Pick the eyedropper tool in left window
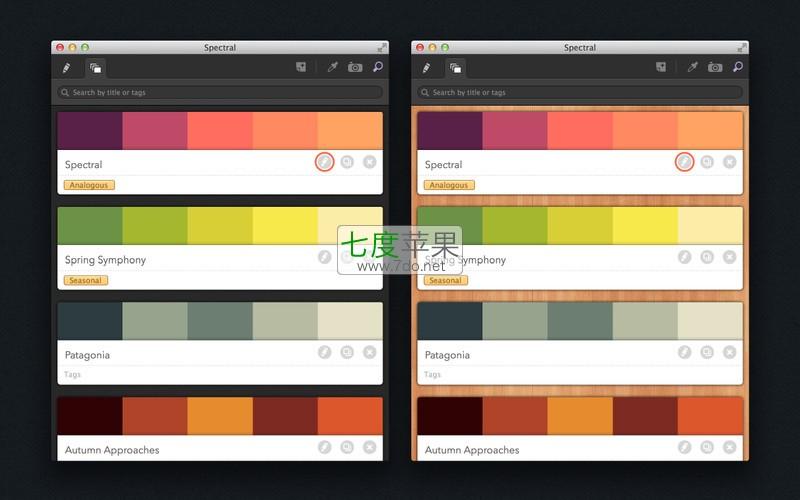Viewport: 800px width, 500px height. (333, 67)
